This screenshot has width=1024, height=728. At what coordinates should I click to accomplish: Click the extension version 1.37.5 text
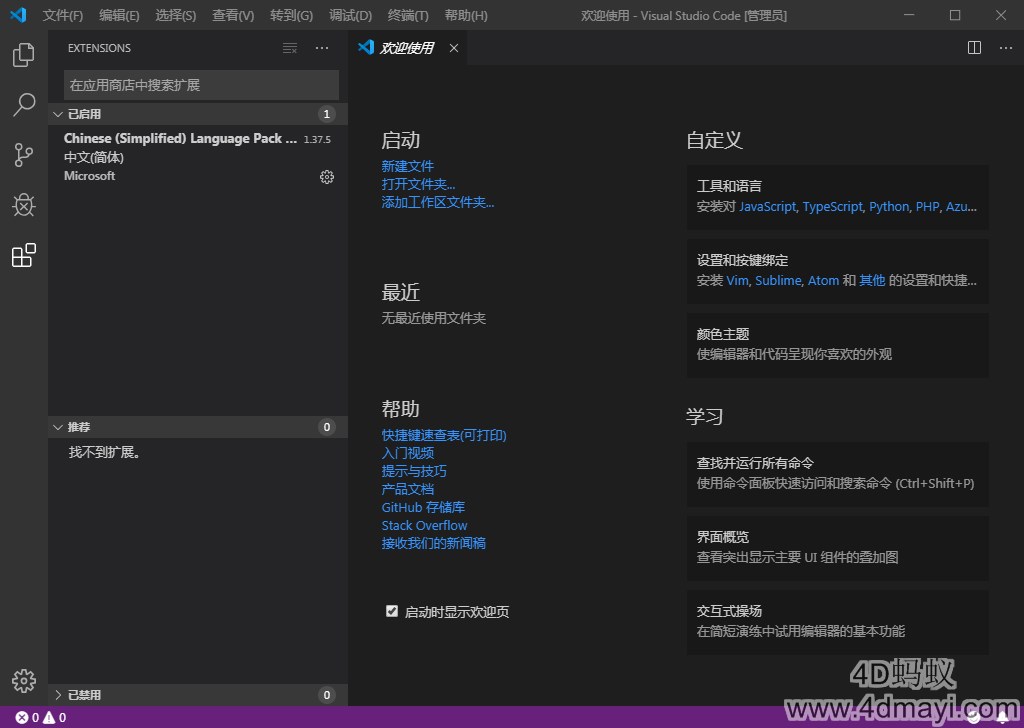pos(317,139)
